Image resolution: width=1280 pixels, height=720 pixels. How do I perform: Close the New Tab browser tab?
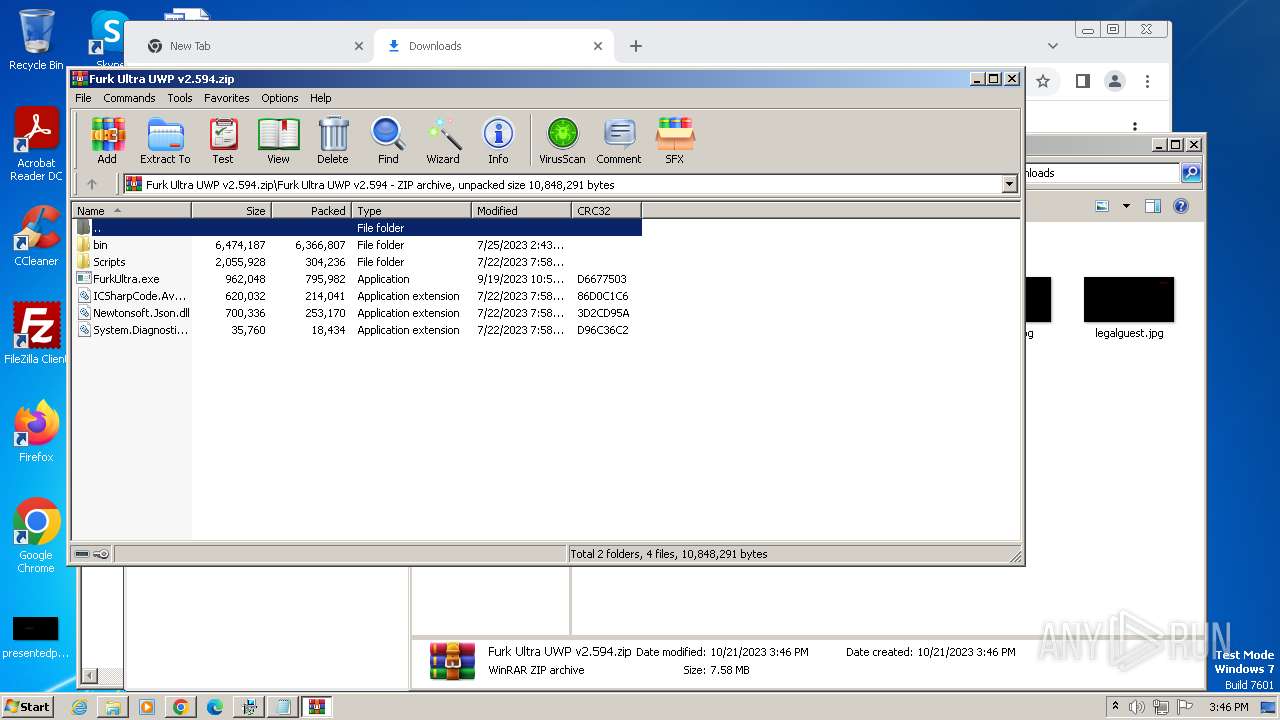pos(359,46)
